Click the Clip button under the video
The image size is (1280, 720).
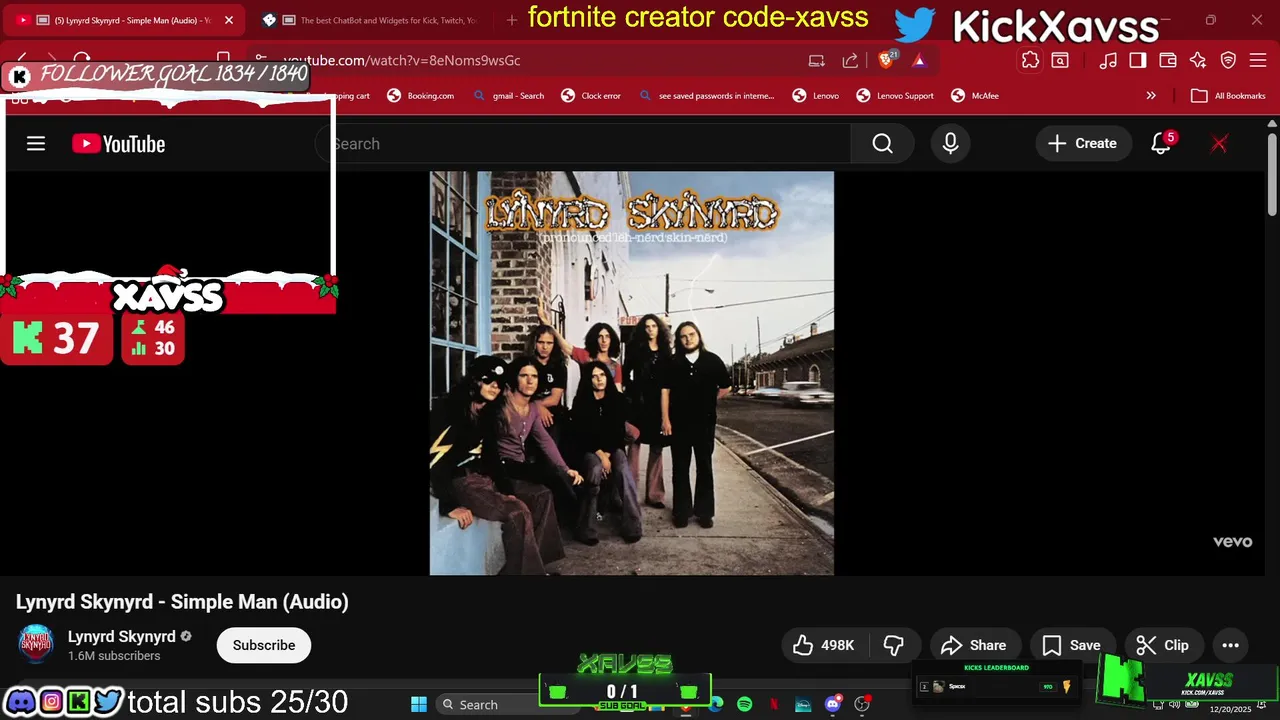coord(1163,645)
